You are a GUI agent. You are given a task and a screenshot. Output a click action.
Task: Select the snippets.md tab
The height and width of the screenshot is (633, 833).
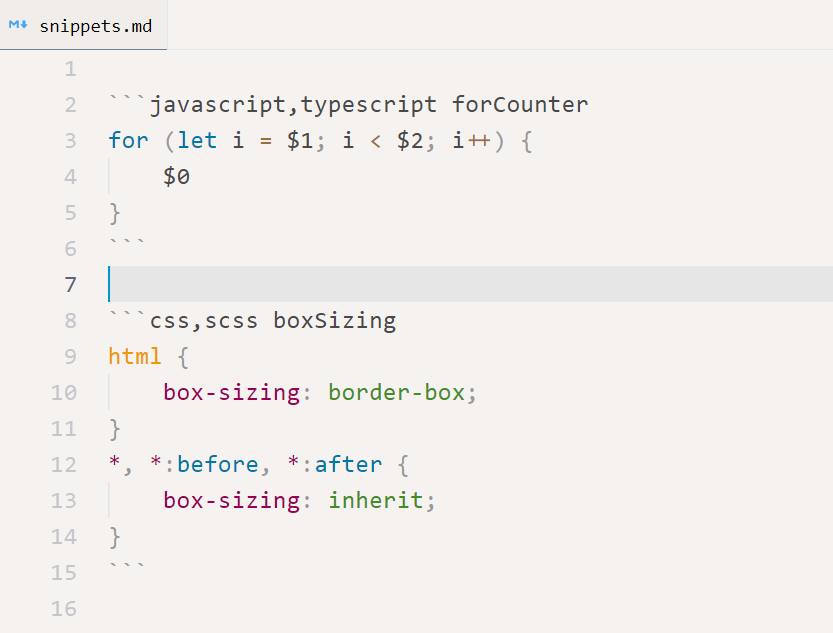coord(83,25)
